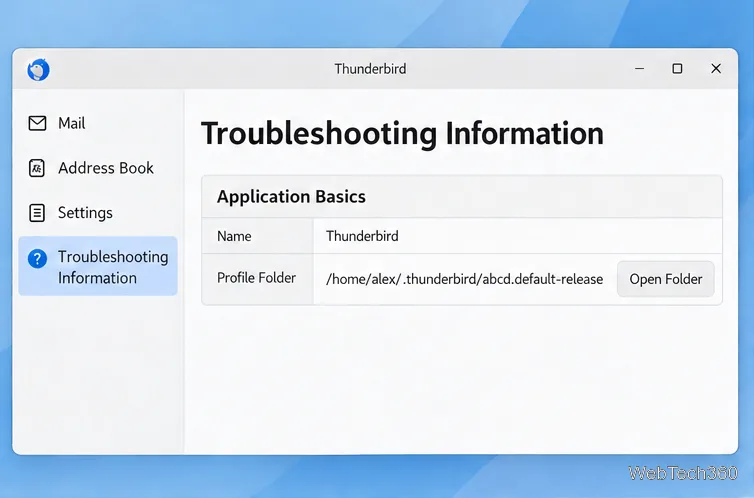The height and width of the screenshot is (498, 754).
Task: Click the Thunderbird window title
Action: 370,69
